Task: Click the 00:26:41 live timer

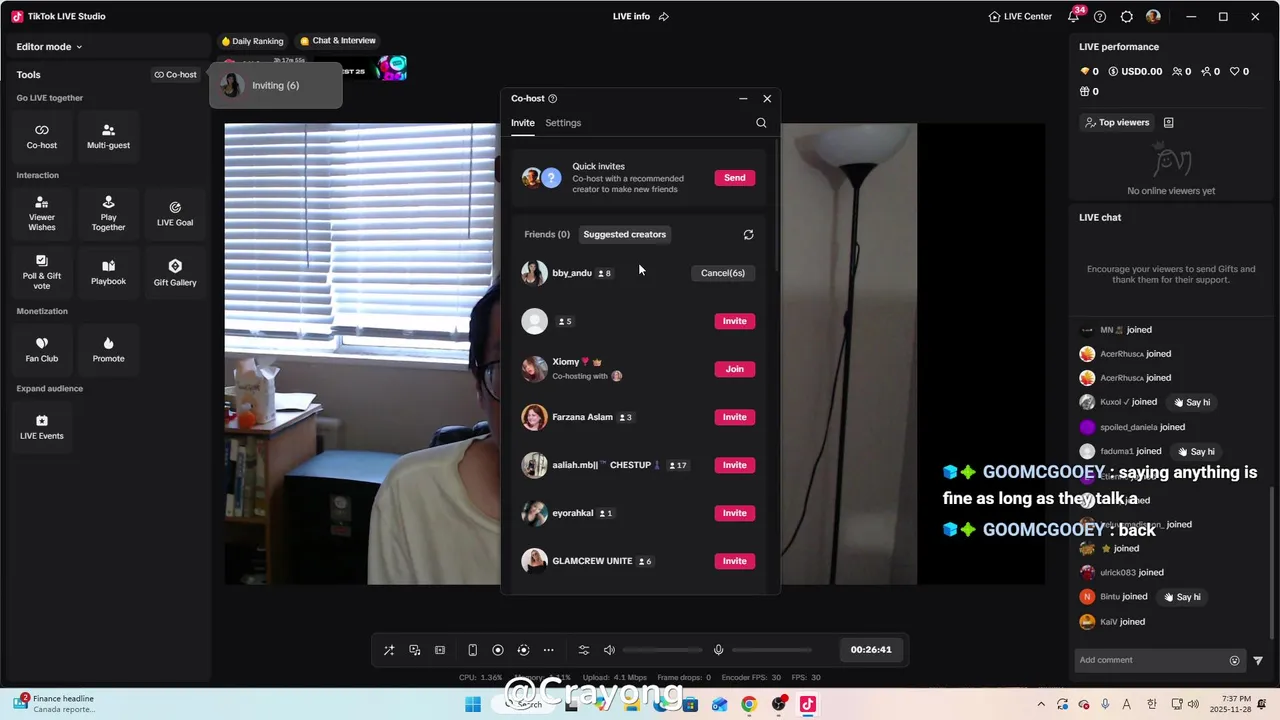Action: coord(871,650)
